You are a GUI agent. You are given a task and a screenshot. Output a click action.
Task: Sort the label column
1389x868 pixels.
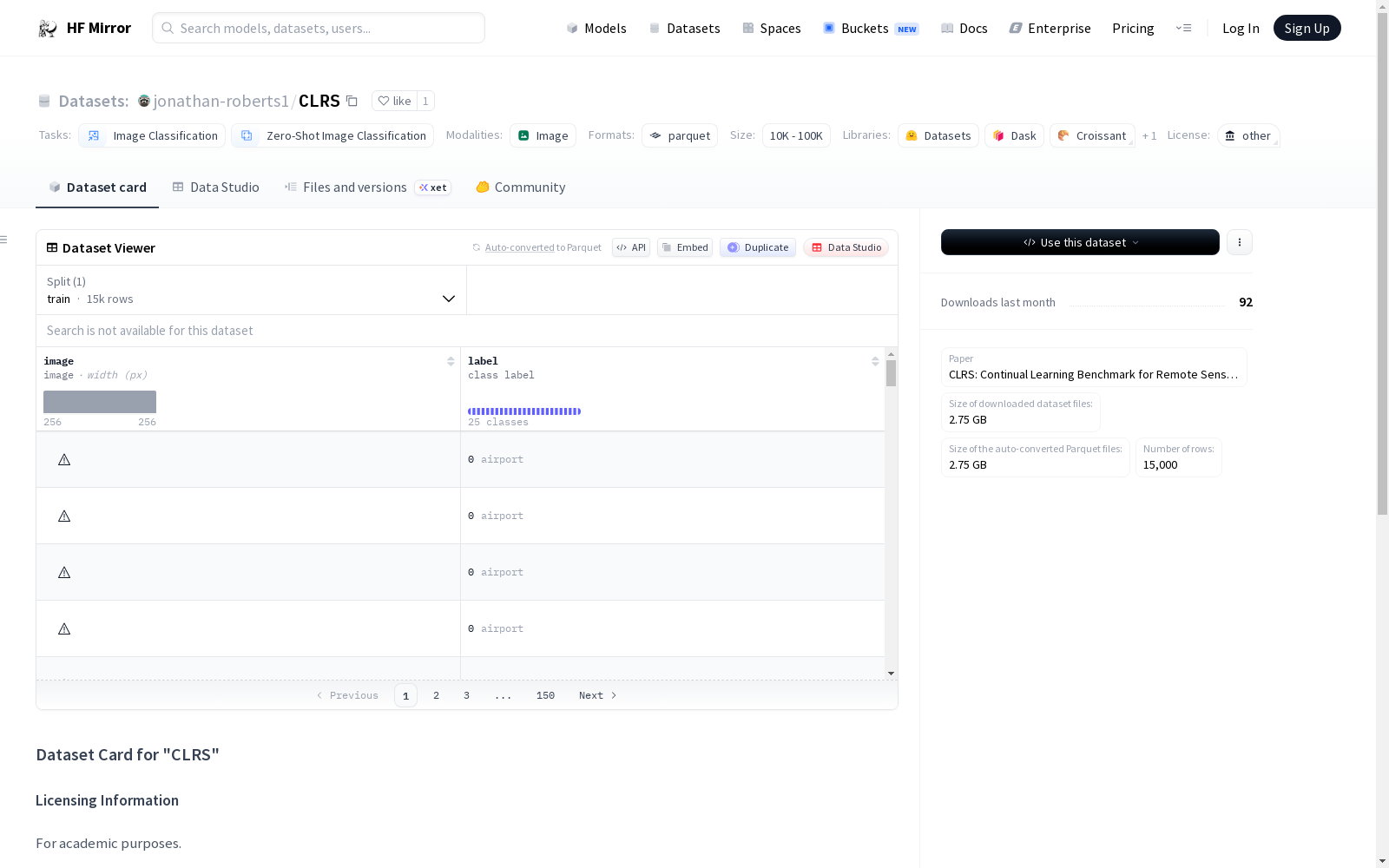[x=875, y=361]
